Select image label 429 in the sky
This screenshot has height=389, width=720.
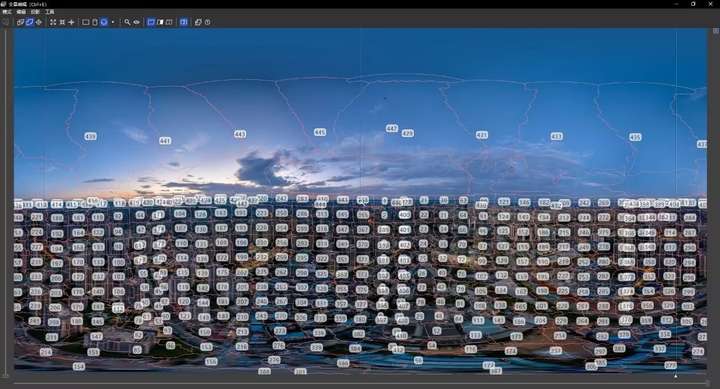coord(408,134)
